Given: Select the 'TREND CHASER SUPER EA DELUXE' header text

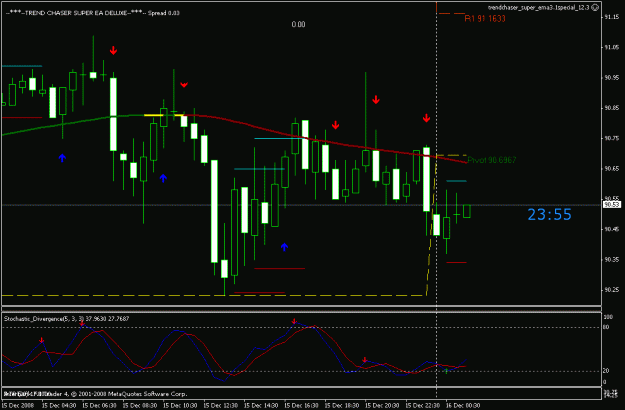Looking at the screenshot, I should tap(76, 13).
